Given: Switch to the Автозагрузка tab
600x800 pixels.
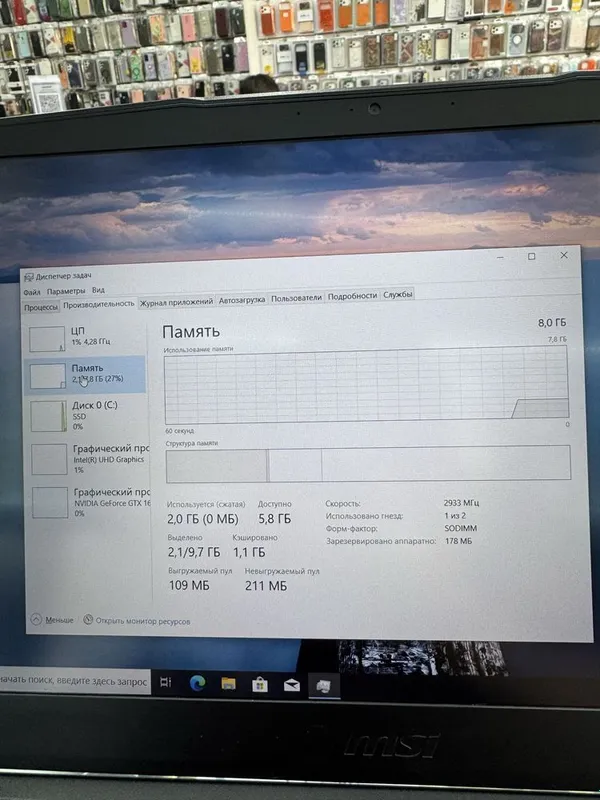Looking at the screenshot, I should 242,300.
